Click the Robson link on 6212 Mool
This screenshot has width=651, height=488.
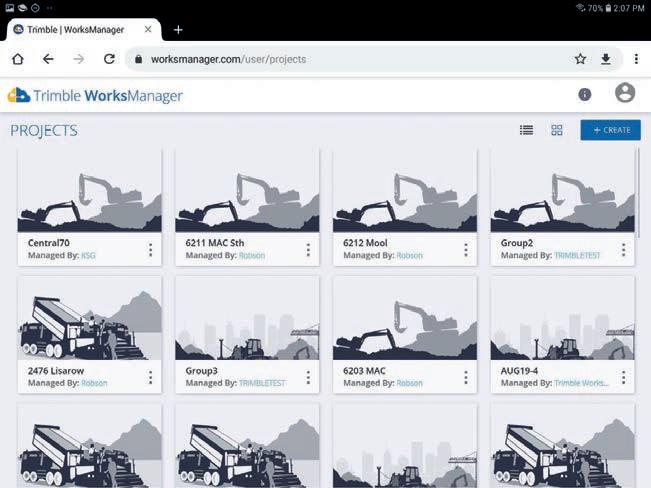coord(410,255)
